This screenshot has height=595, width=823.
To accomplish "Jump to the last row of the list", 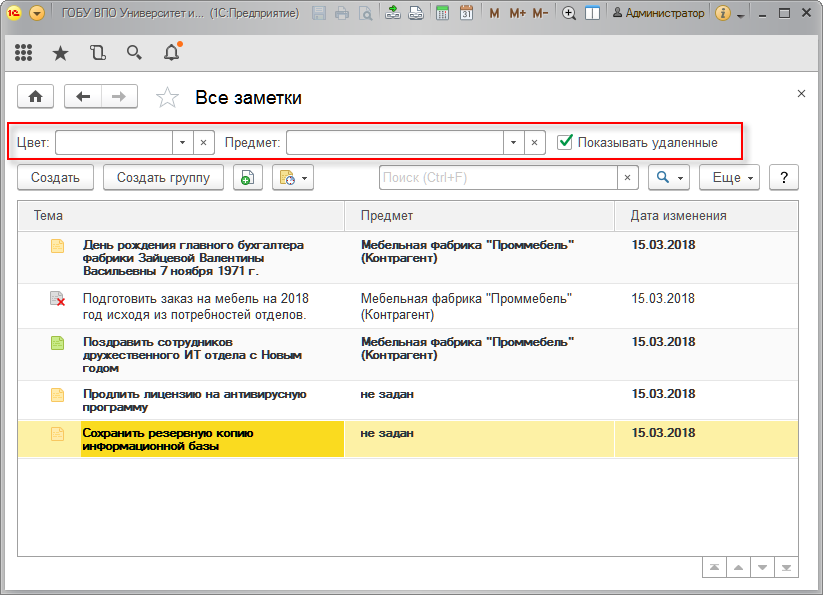I will coord(786,567).
